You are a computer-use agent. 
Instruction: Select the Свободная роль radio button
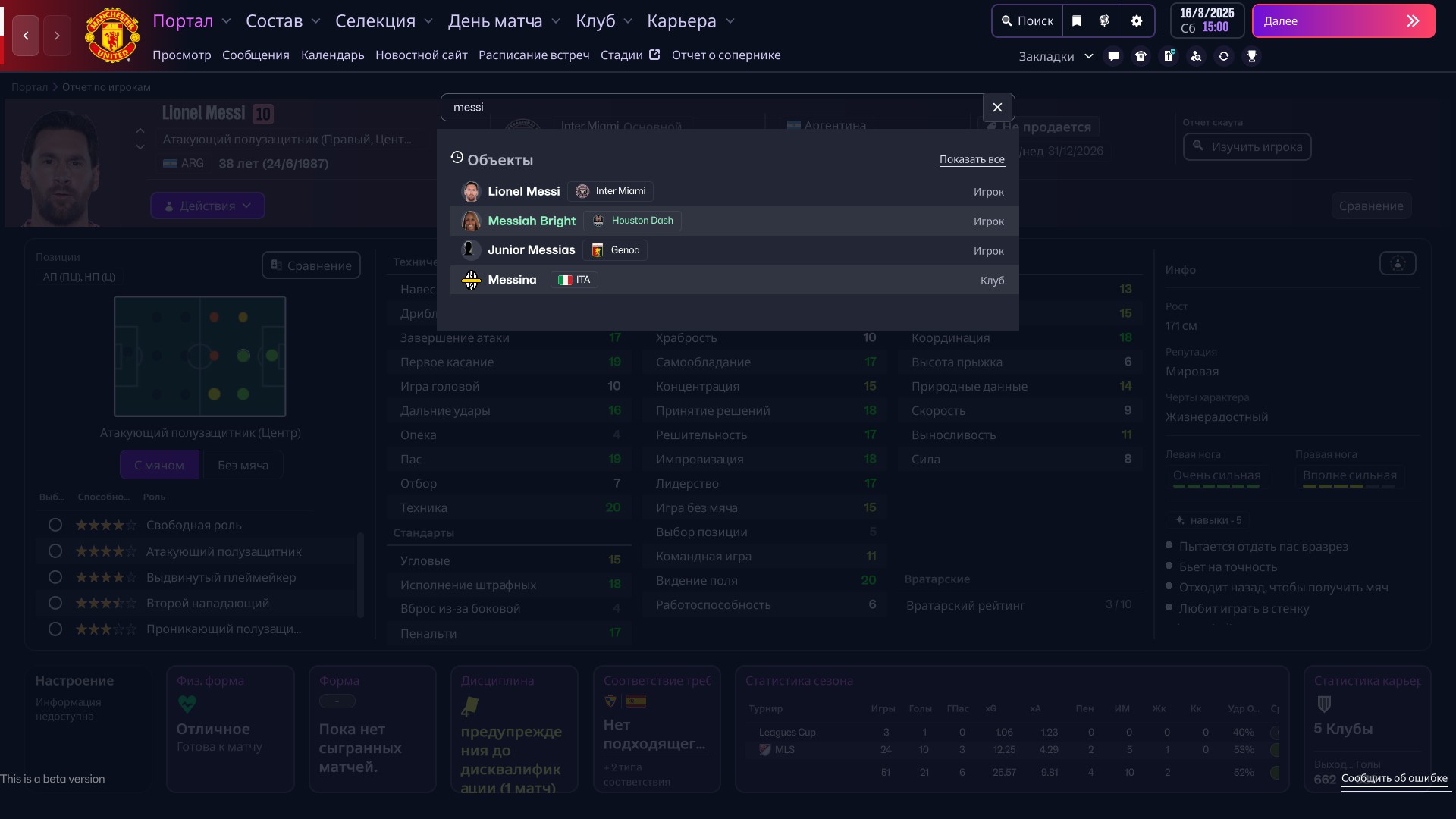pyautogui.click(x=55, y=525)
